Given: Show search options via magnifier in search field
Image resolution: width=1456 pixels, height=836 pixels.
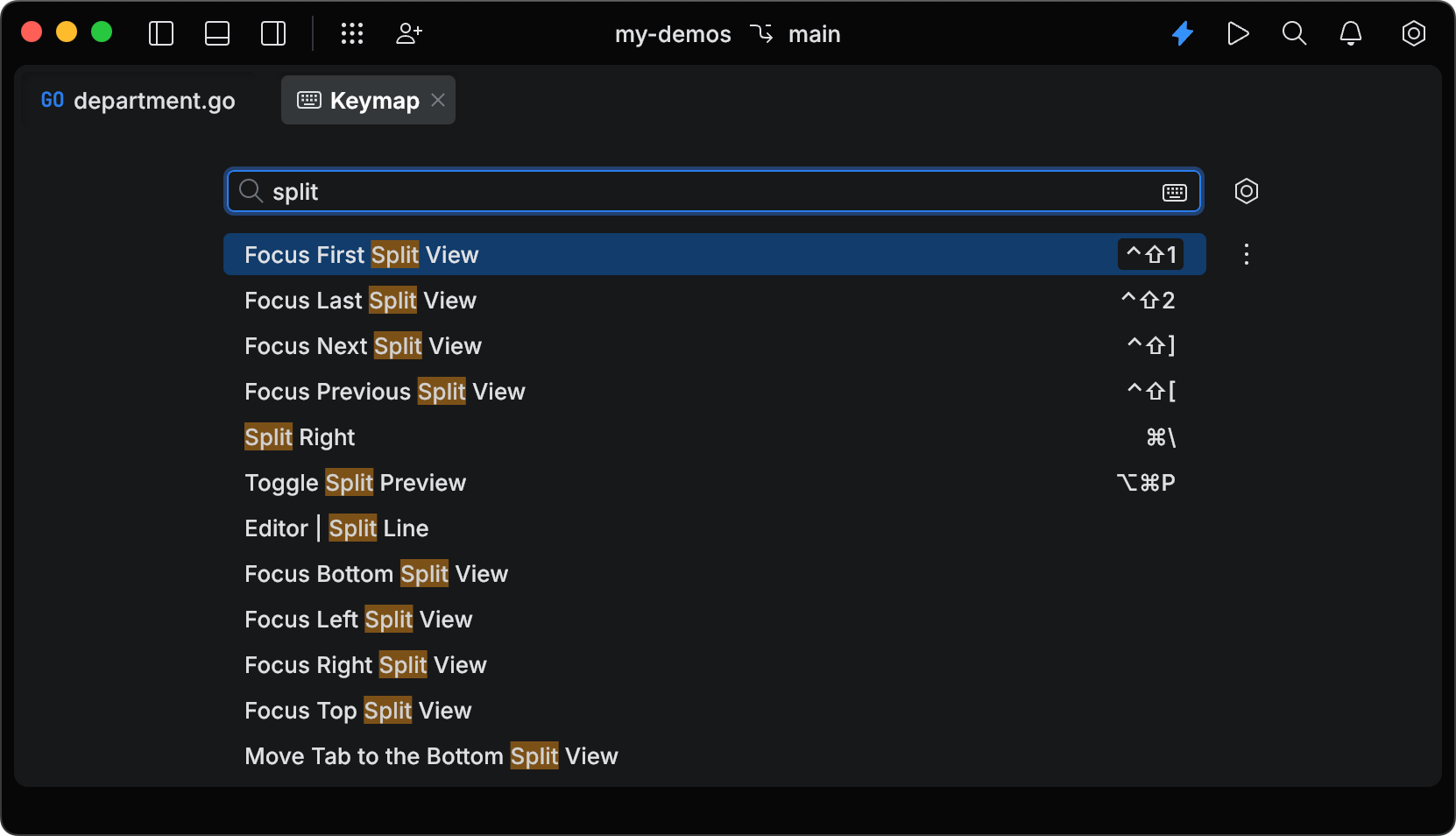Looking at the screenshot, I should [x=250, y=191].
